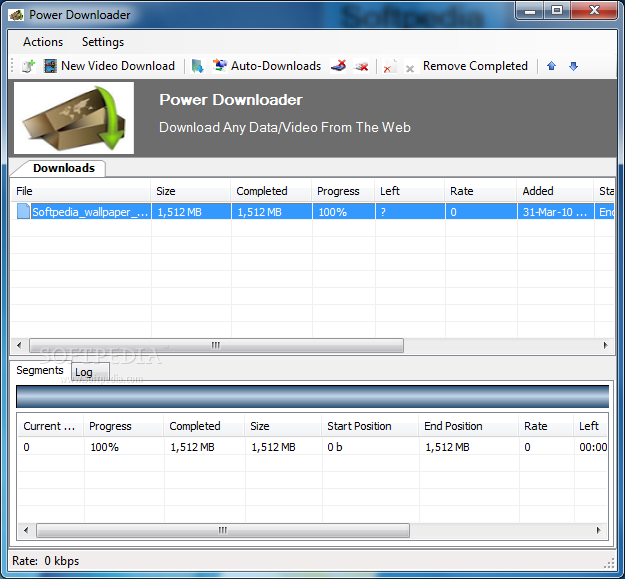The height and width of the screenshot is (579, 625).
Task: Click the segments progress bar
Action: 312,396
